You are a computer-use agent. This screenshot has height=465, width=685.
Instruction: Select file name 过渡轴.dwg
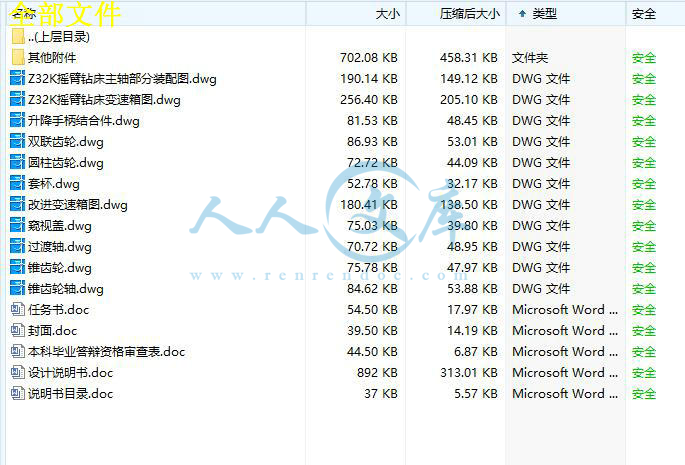60,246
